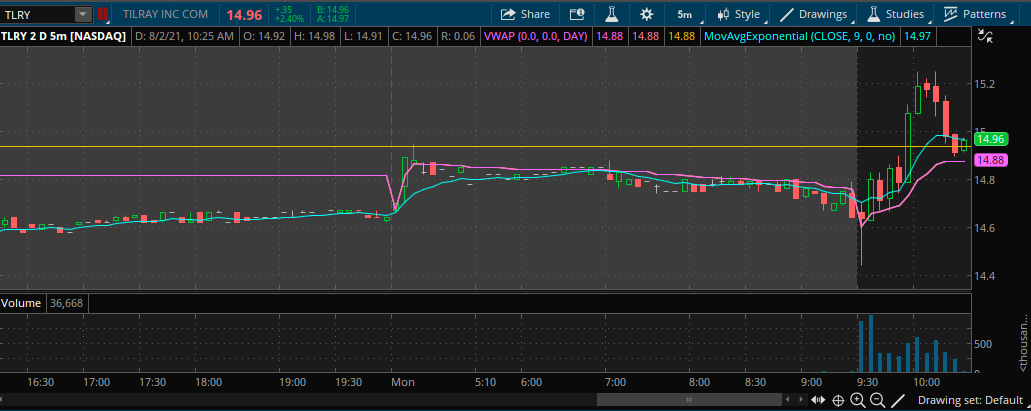Click the 14.96 last price
Image resolution: width=1031 pixels, height=411 pixels.
246,14
